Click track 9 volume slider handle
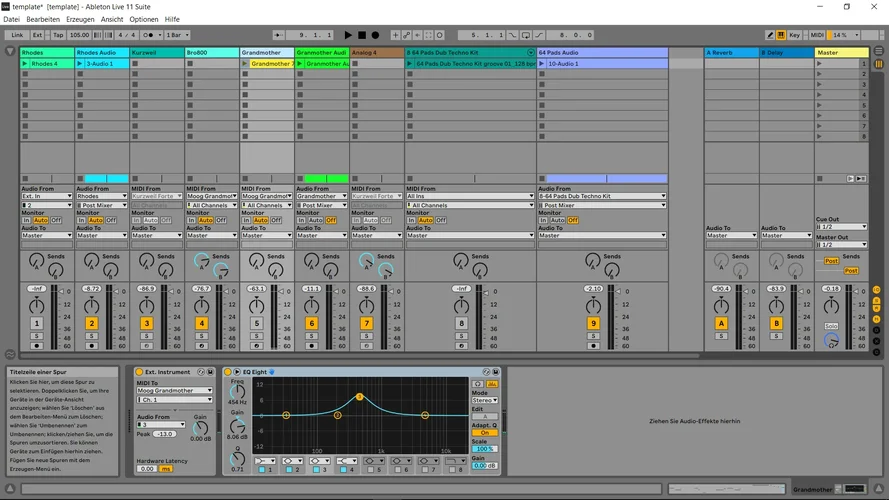 pos(620,291)
